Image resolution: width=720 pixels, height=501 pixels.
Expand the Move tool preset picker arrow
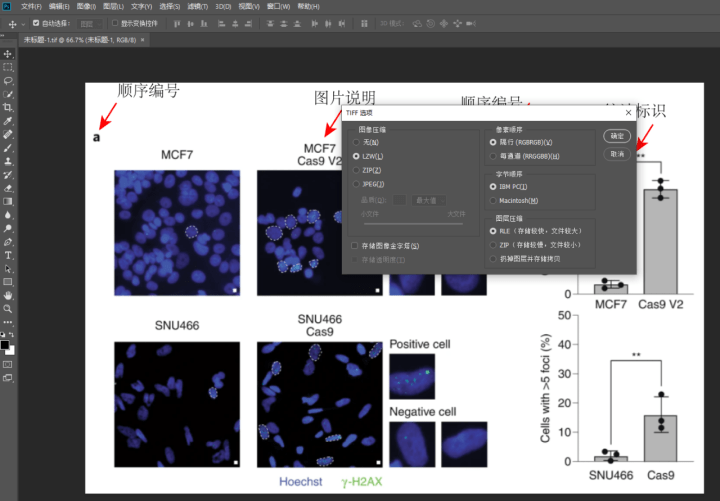23,22
